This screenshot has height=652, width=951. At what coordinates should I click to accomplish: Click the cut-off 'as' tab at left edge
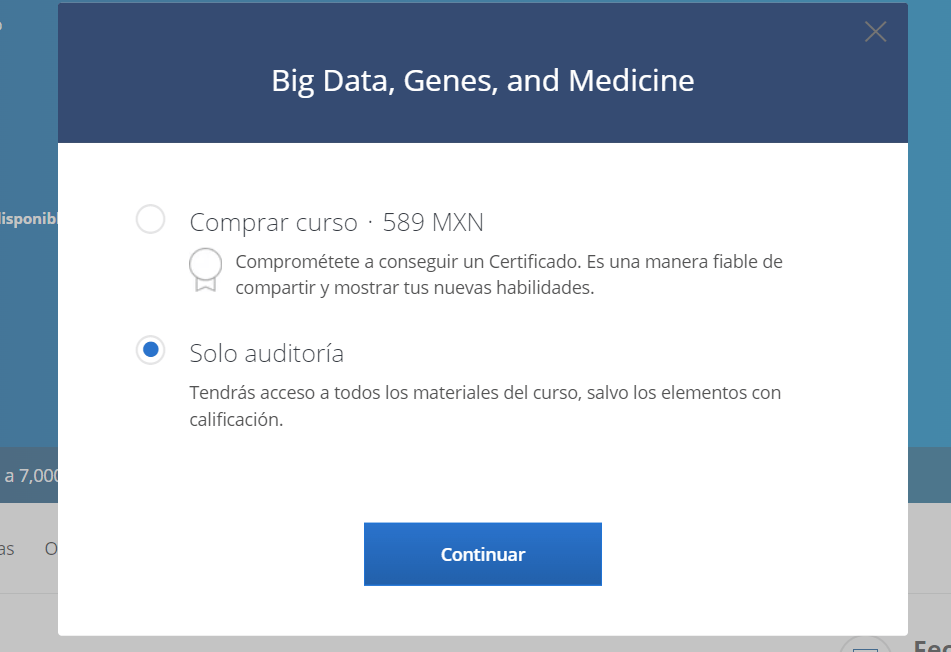pos(7,548)
